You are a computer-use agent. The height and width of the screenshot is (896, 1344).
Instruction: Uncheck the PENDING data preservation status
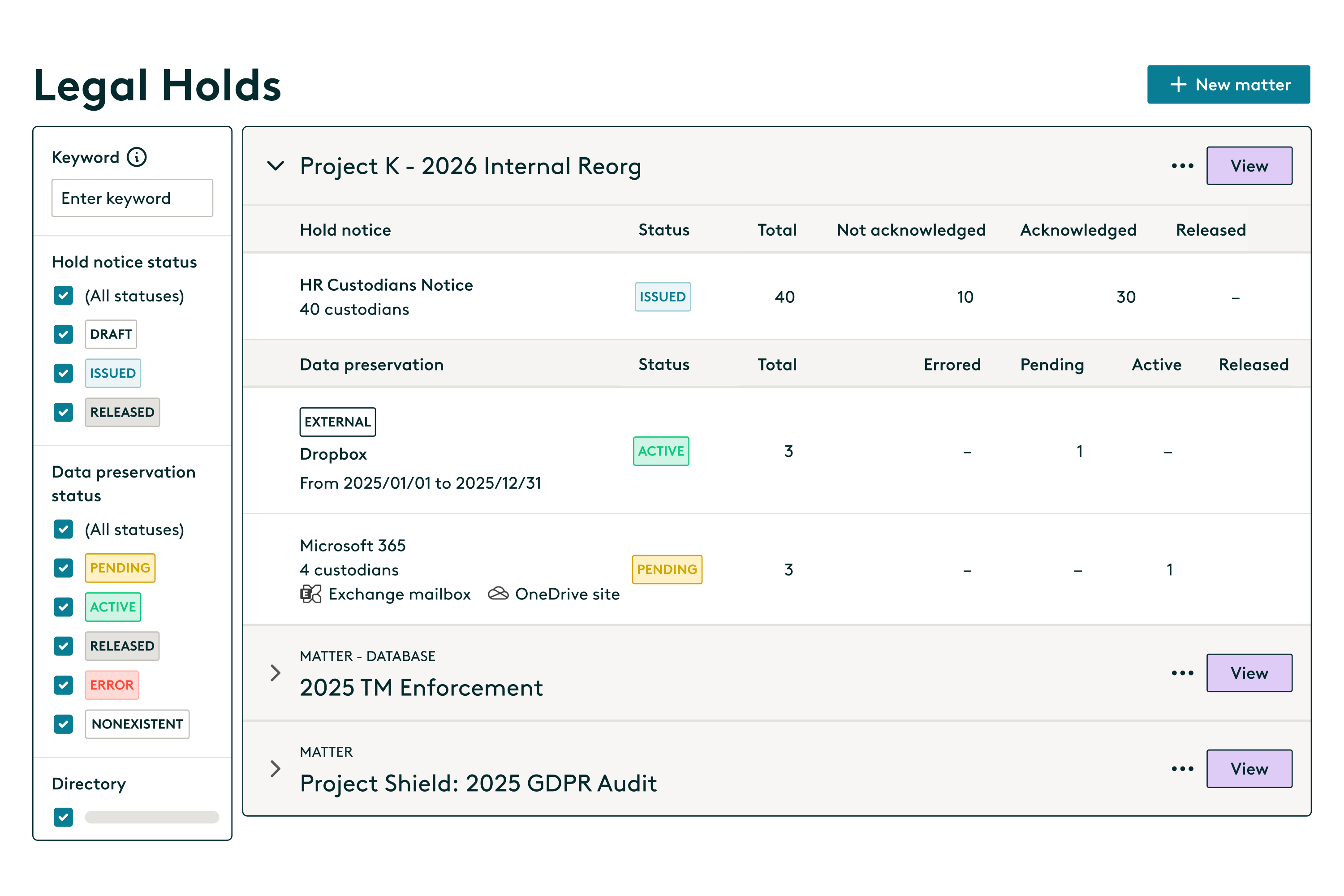pyautogui.click(x=64, y=568)
